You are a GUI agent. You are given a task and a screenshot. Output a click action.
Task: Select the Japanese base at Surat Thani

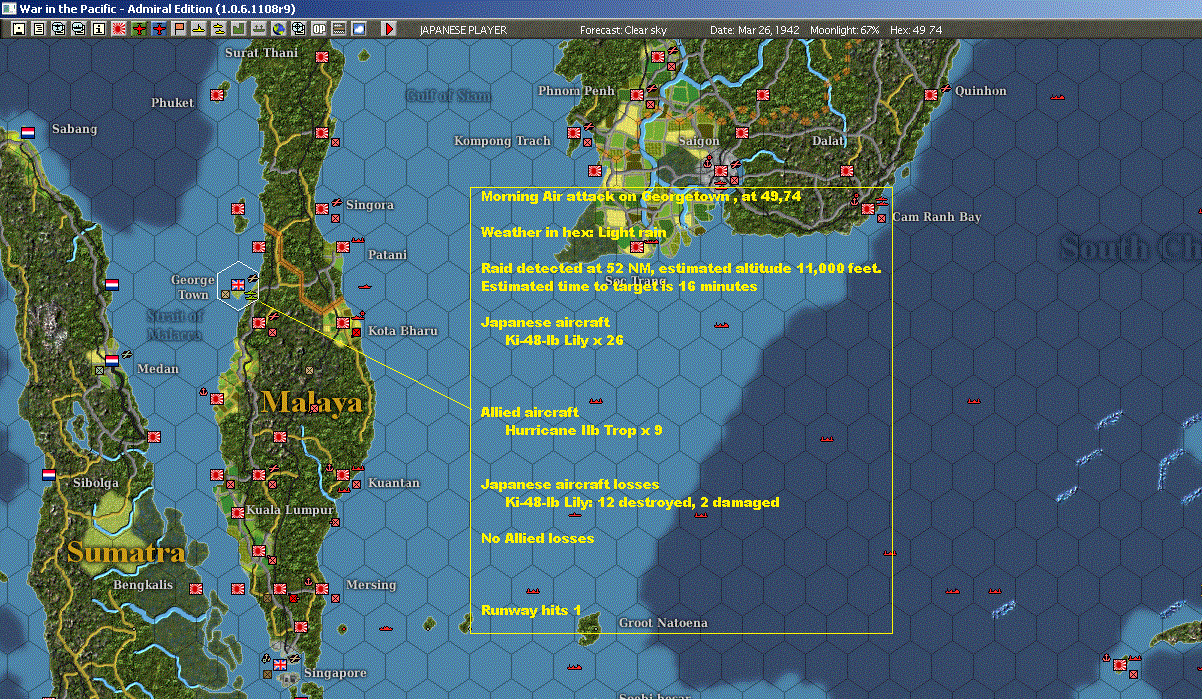point(322,59)
